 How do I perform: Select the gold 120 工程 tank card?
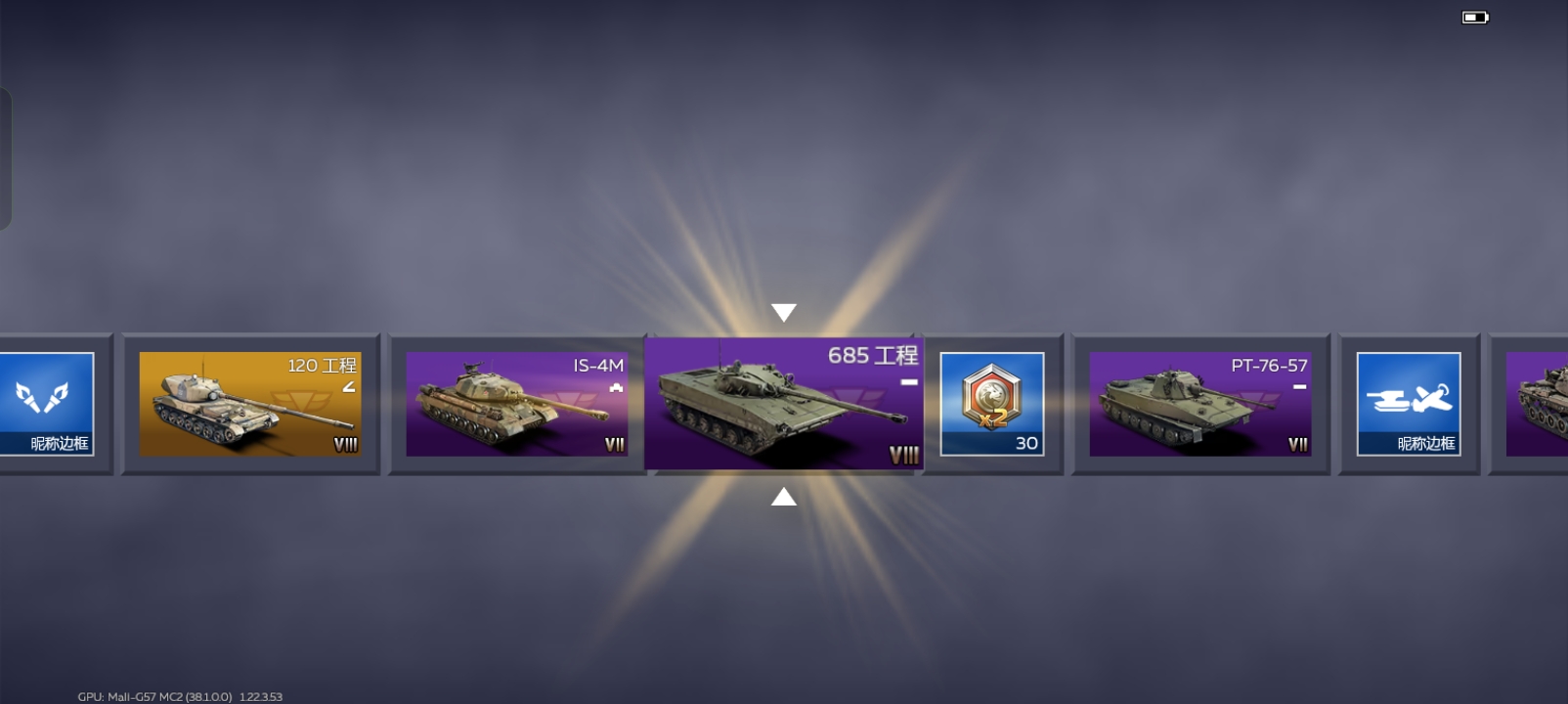click(250, 404)
